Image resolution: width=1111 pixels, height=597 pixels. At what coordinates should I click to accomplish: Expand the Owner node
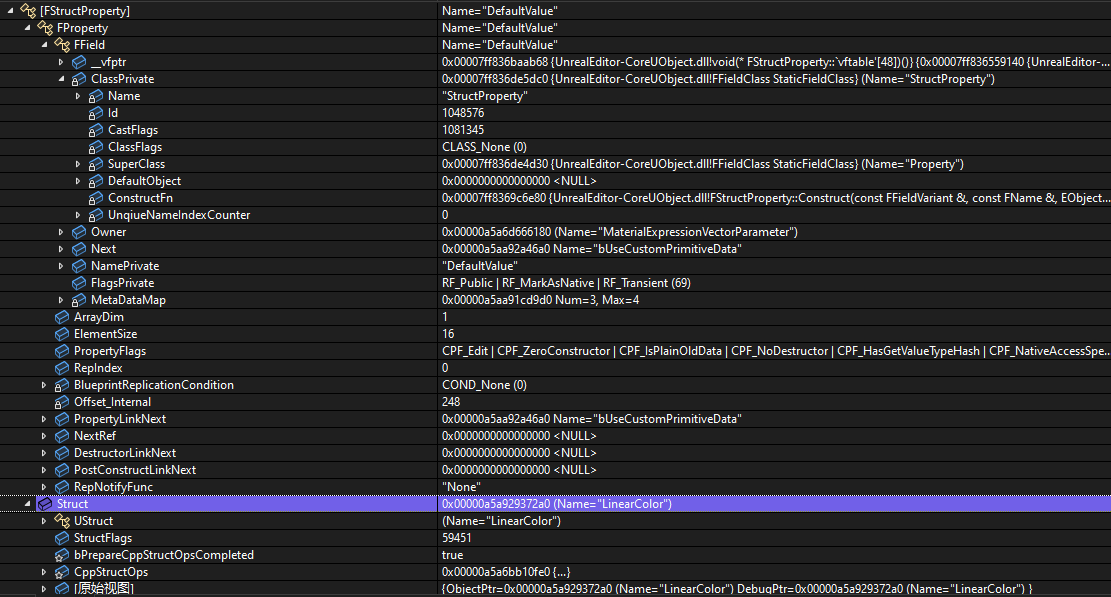pos(61,232)
